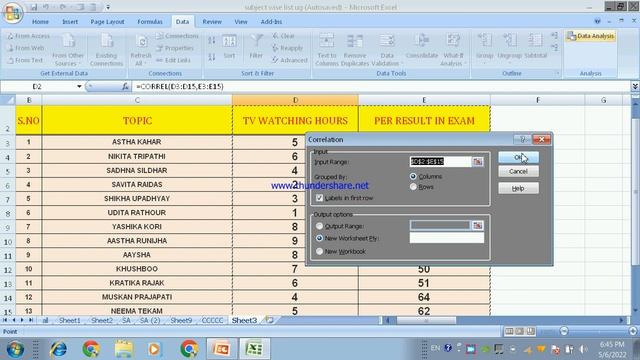Click the Refresh All icon
Image resolution: width=640 pixels, height=360 pixels.
(141, 50)
